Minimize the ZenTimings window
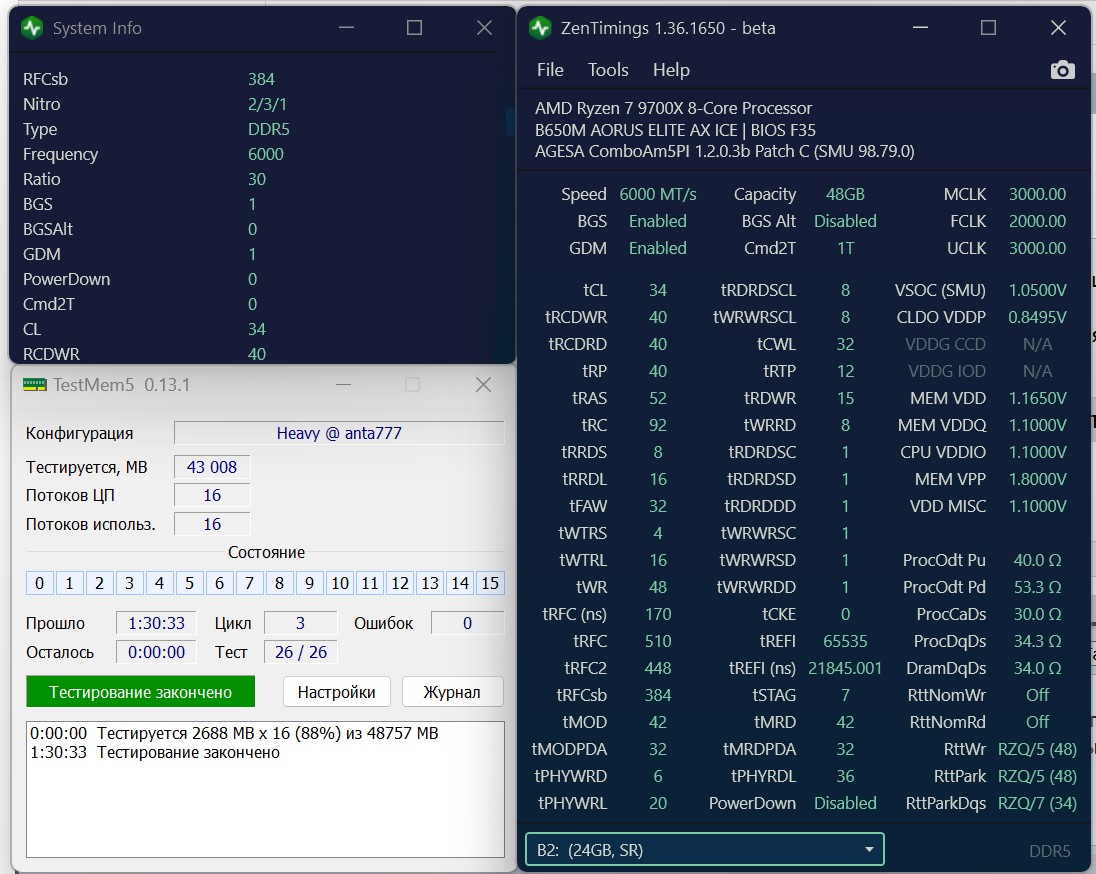 (921, 28)
